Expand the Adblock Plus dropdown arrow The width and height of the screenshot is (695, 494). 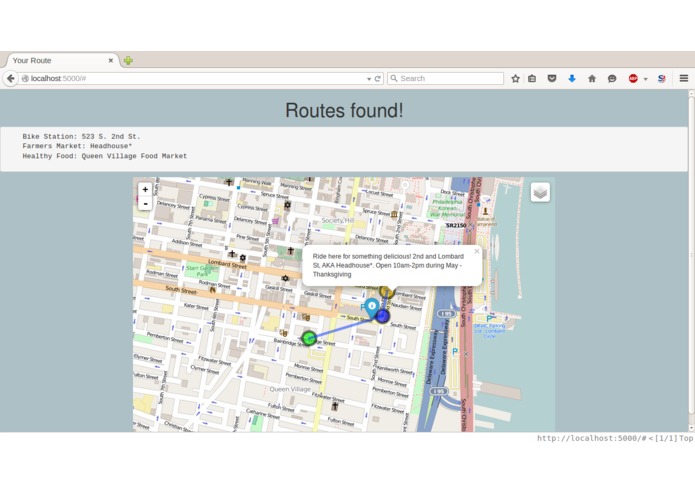click(645, 79)
